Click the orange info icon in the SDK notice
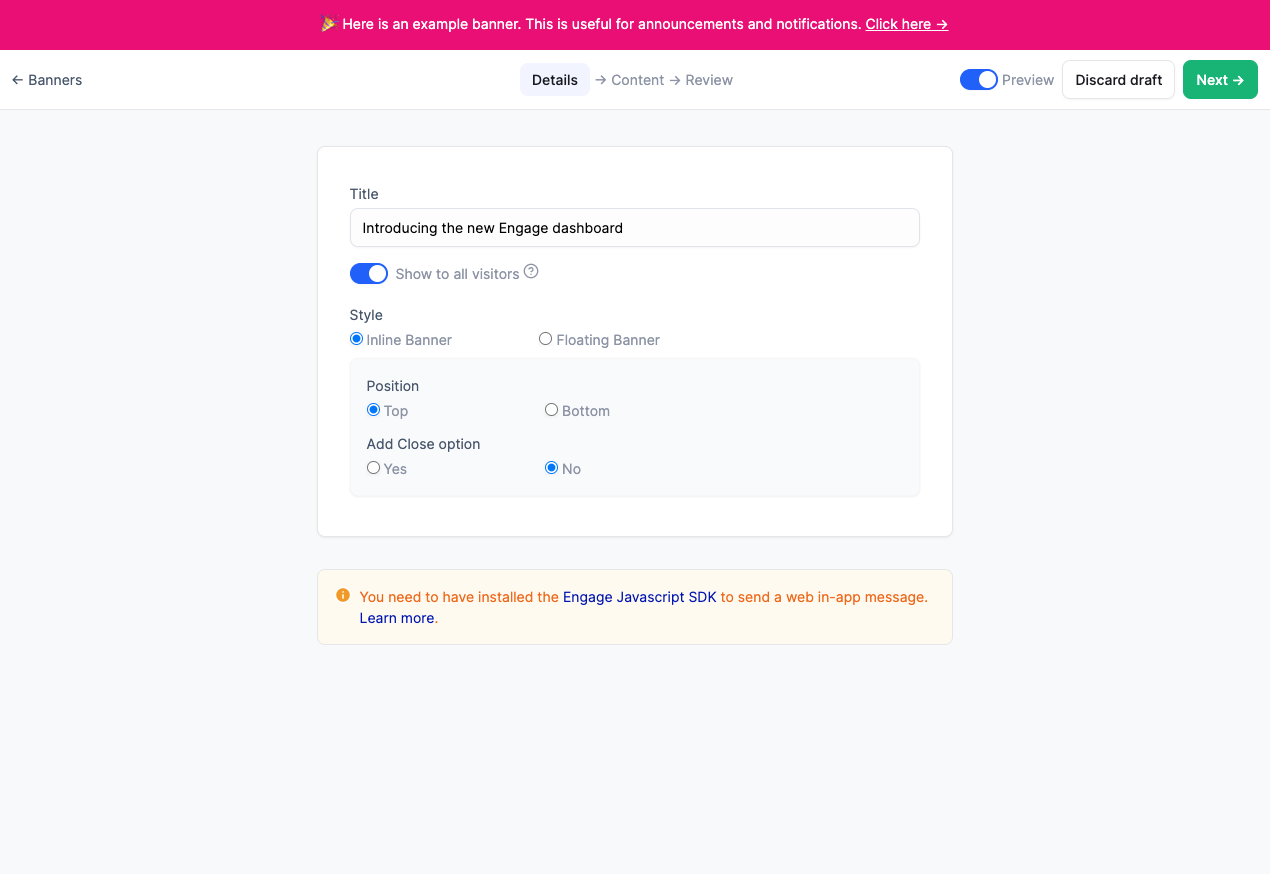The image size is (1270, 874). click(343, 595)
